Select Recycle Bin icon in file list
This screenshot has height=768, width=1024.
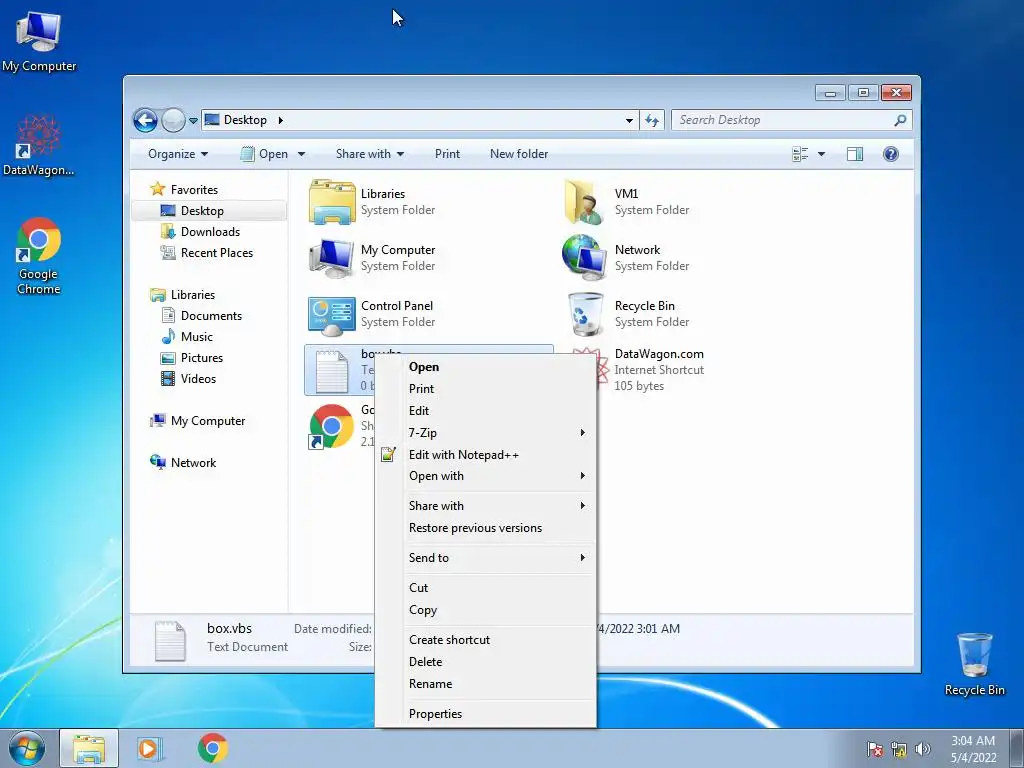[x=586, y=314]
